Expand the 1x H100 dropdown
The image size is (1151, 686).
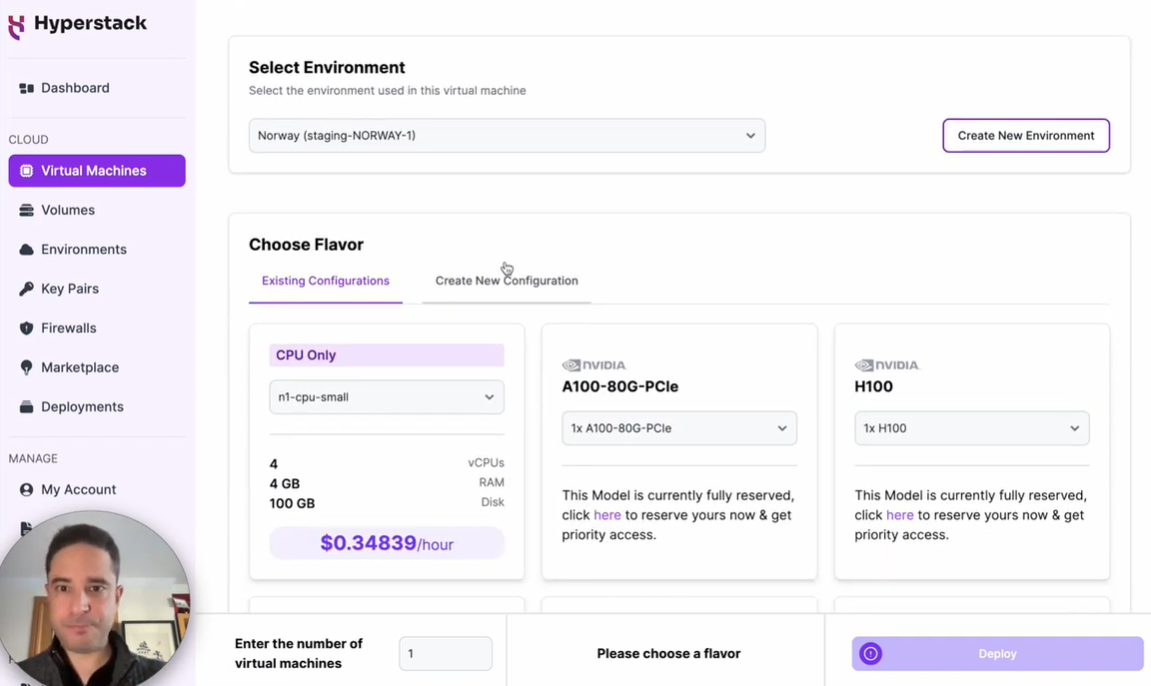tap(971, 428)
